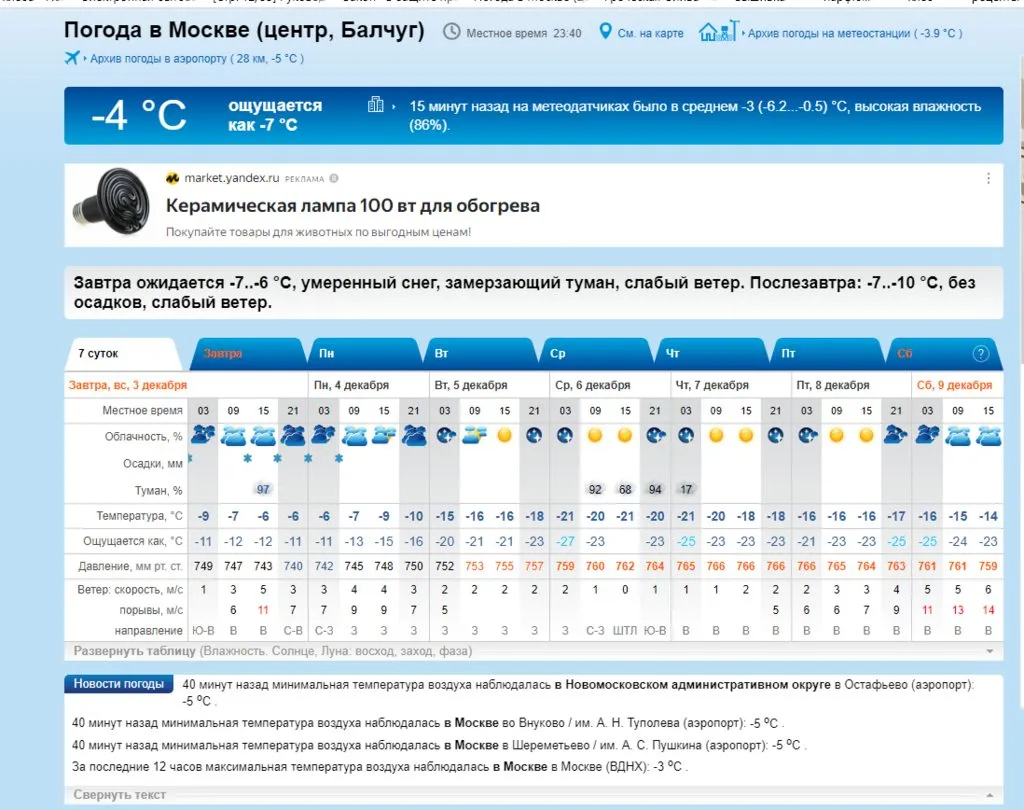
Task: Click the airplane icon for airport weather archive
Action: coord(70,57)
